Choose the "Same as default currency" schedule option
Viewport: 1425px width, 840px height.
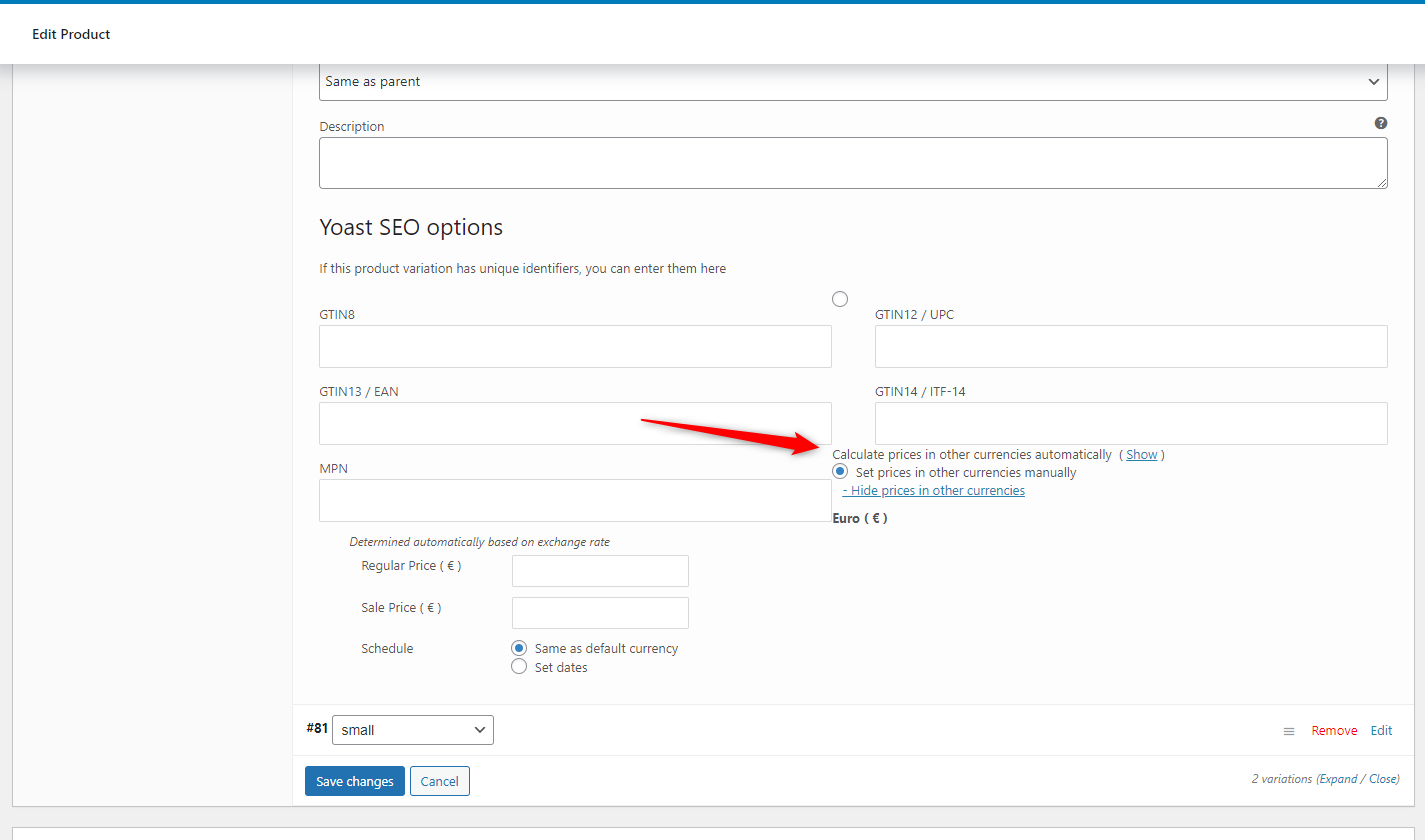519,648
